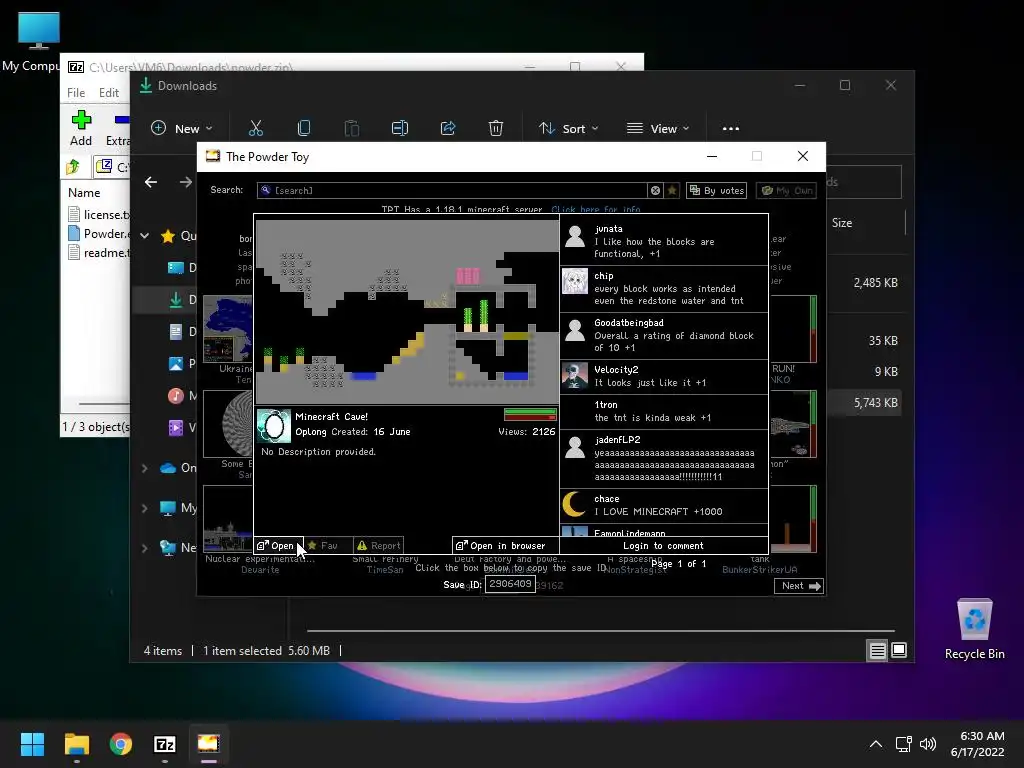
Task: Open save in browser
Action: pyautogui.click(x=505, y=545)
